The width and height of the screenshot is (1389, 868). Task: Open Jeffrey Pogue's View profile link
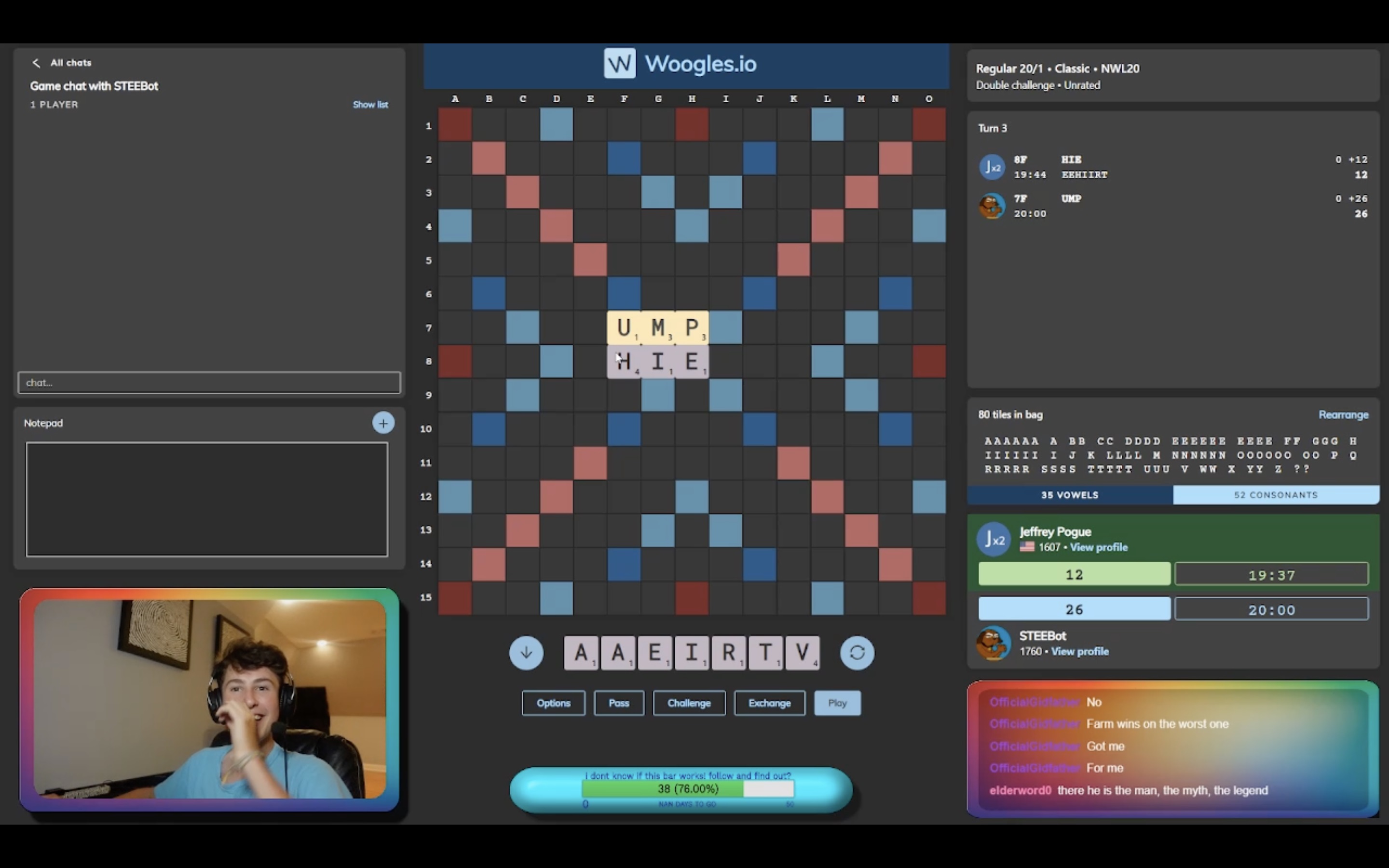pos(1099,547)
